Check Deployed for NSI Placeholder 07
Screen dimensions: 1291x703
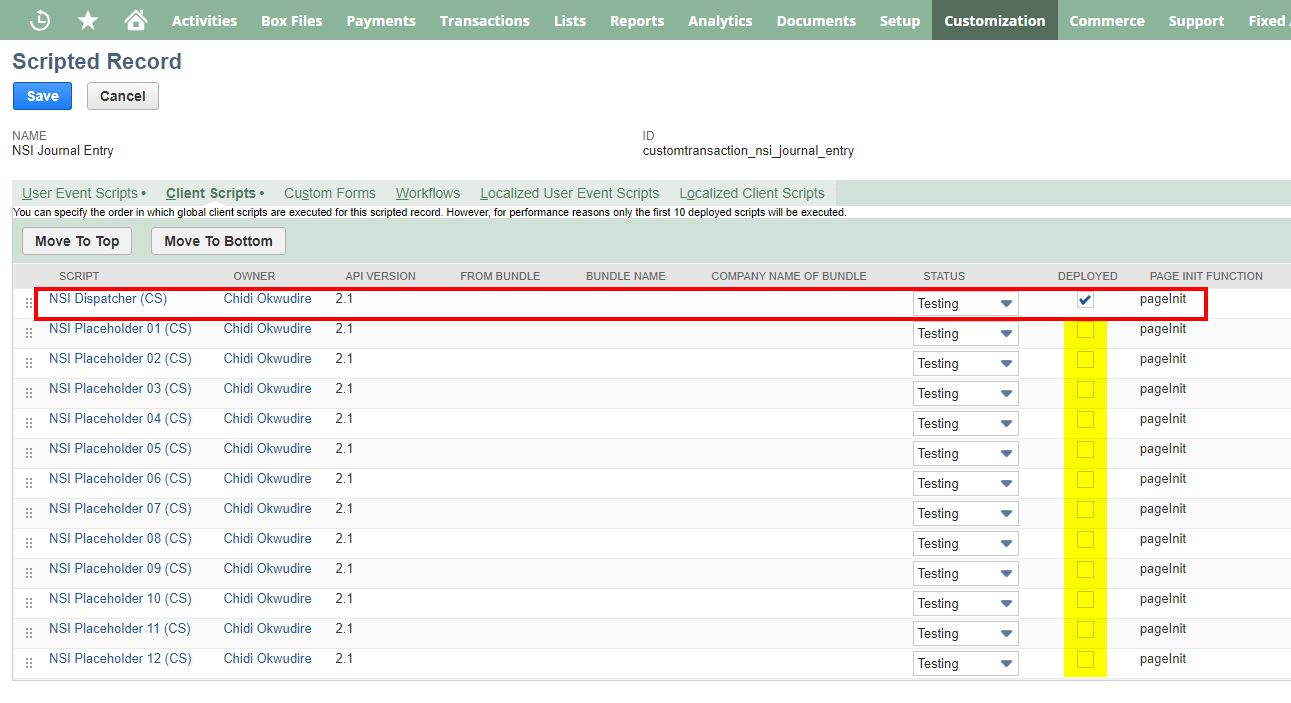(x=1085, y=510)
